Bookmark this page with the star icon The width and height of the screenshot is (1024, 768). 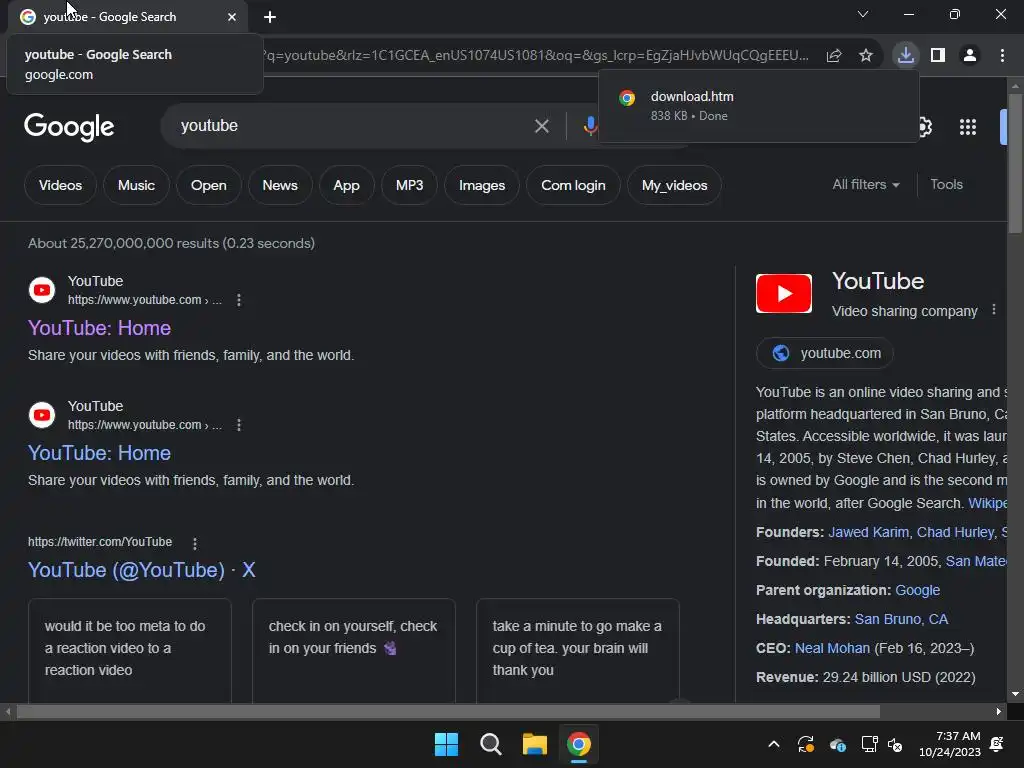[865, 56]
